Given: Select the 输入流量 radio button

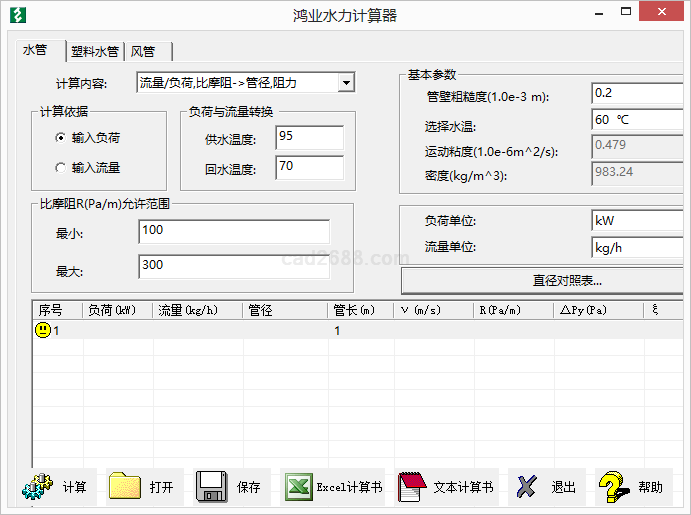Looking at the screenshot, I should click(61, 168).
